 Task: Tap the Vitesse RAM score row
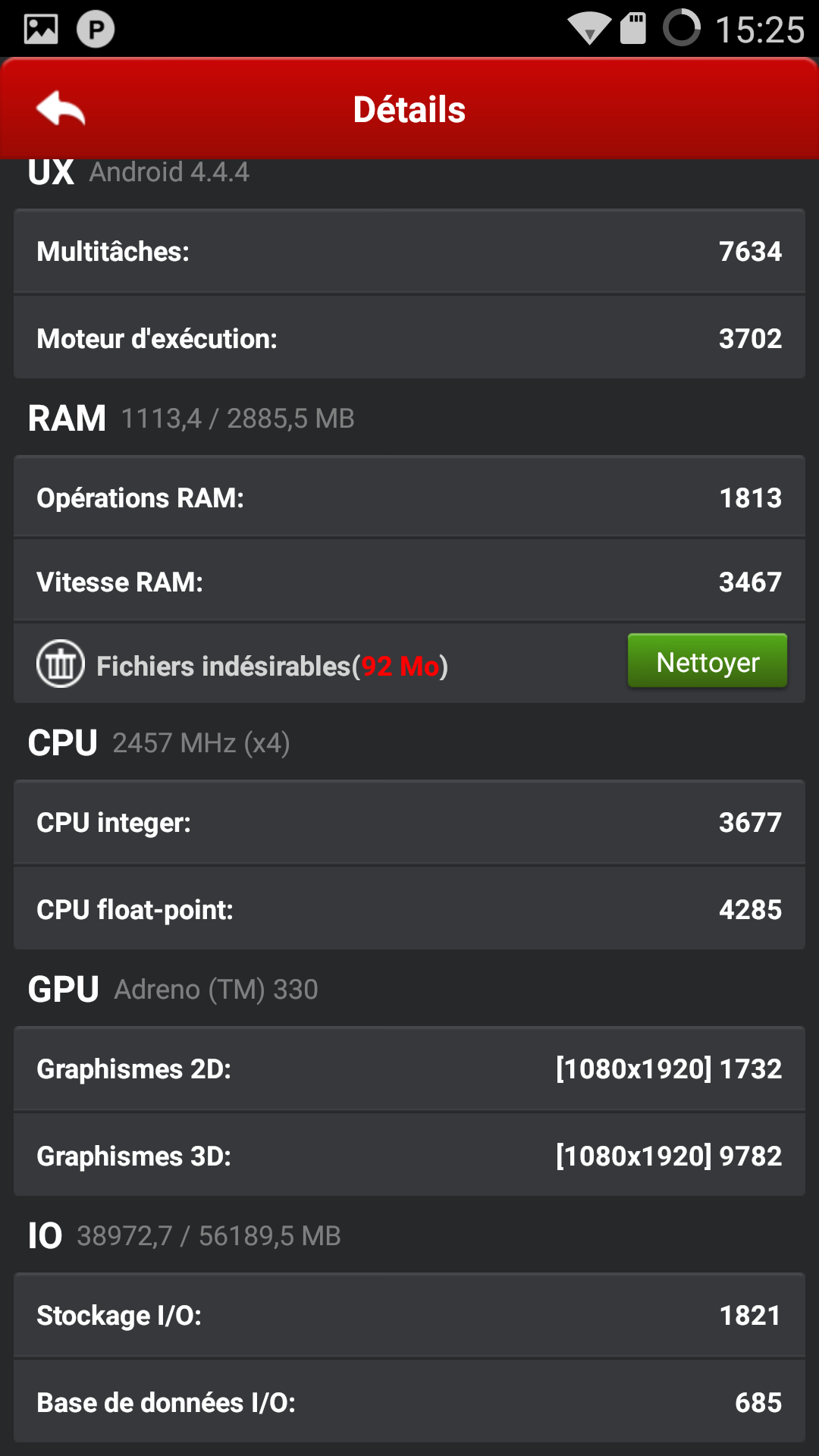pyautogui.click(x=409, y=582)
